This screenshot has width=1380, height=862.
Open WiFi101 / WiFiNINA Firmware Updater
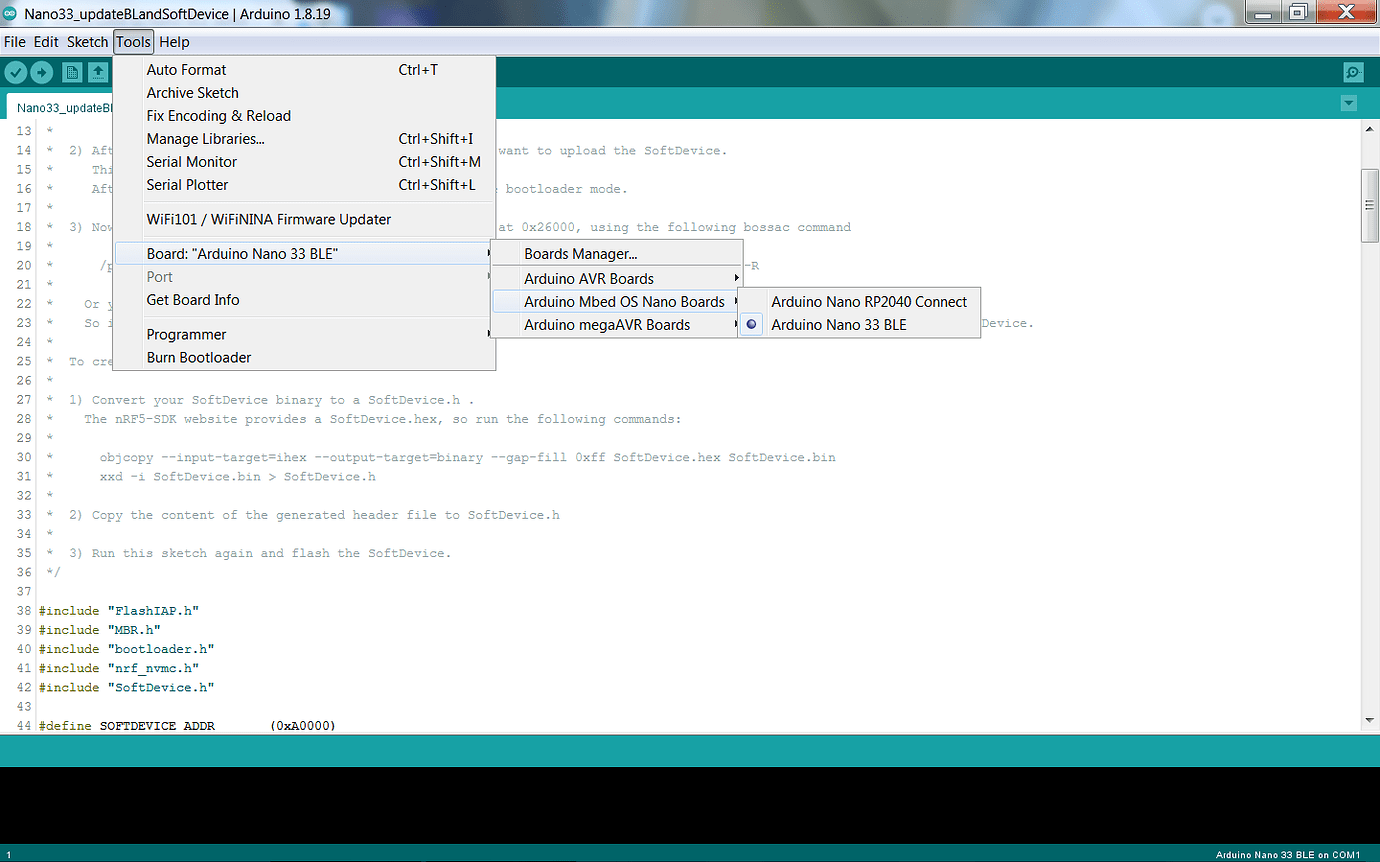(304, 219)
